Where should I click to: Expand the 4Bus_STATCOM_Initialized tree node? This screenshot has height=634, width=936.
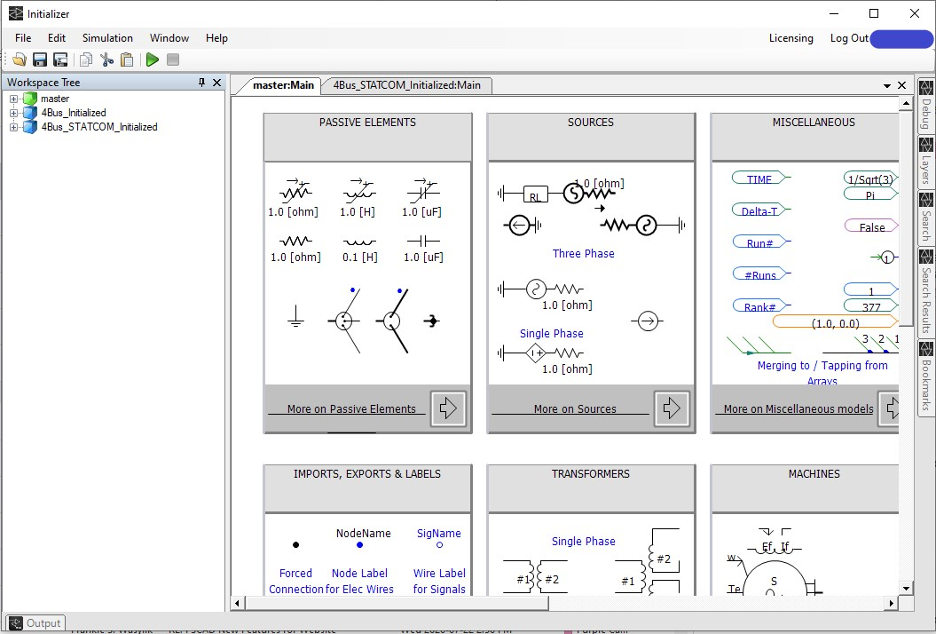point(14,127)
